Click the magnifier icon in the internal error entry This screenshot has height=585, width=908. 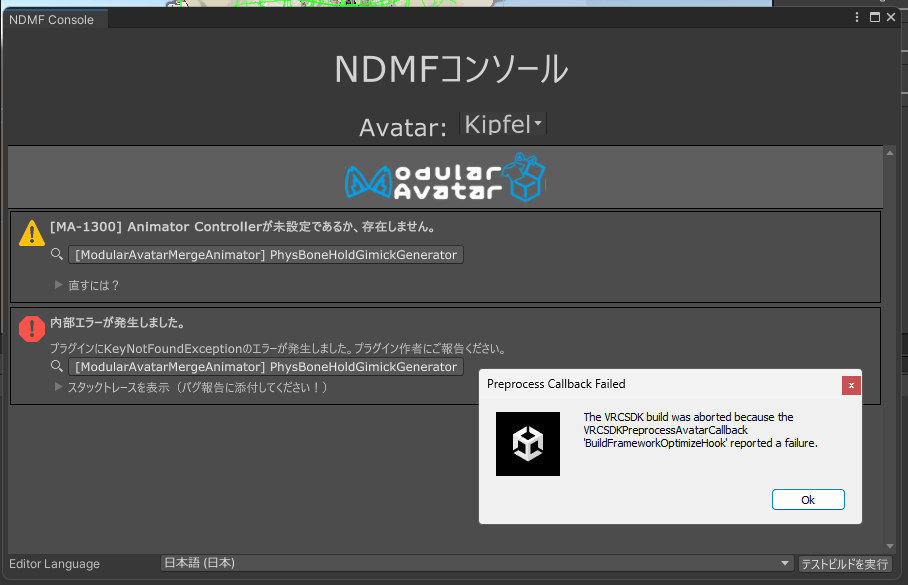pos(58,367)
